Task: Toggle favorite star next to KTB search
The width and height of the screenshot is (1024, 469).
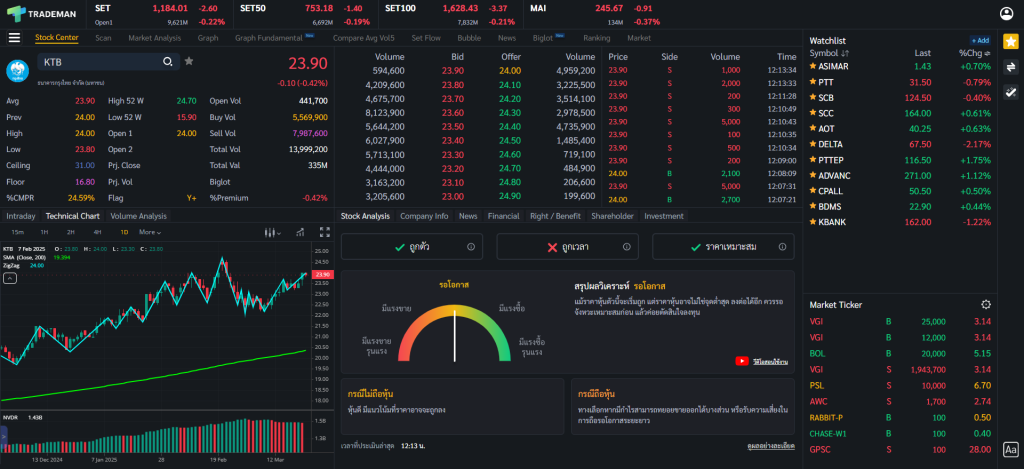Action: [189, 61]
